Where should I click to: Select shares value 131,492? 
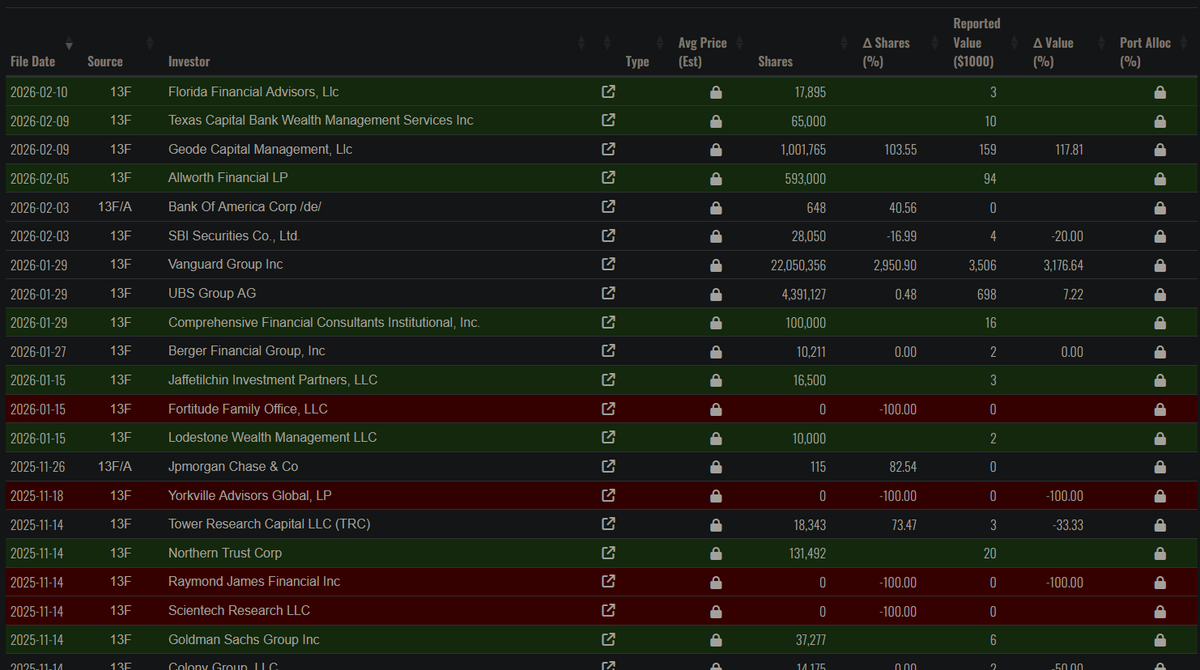click(806, 553)
